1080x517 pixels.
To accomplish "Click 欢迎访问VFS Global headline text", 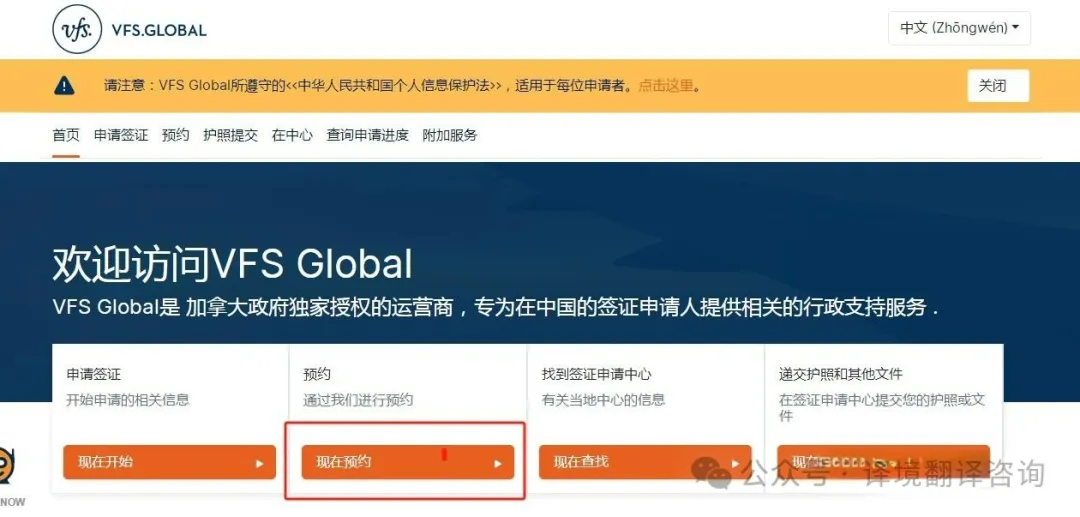I will pos(233,264).
